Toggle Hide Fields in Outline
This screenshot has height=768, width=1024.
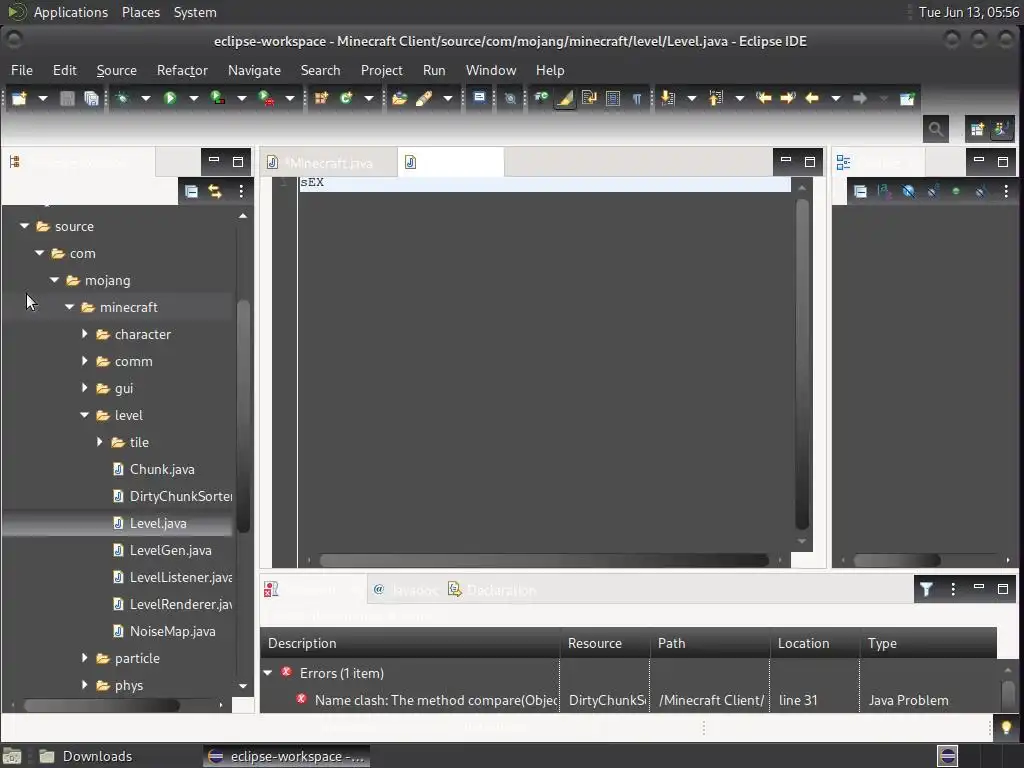[908, 191]
